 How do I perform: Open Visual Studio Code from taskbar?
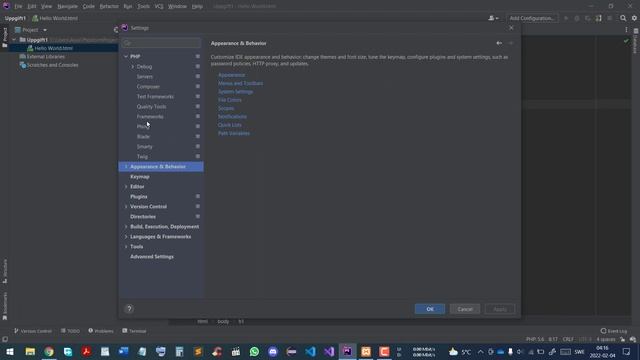[x=310, y=351]
